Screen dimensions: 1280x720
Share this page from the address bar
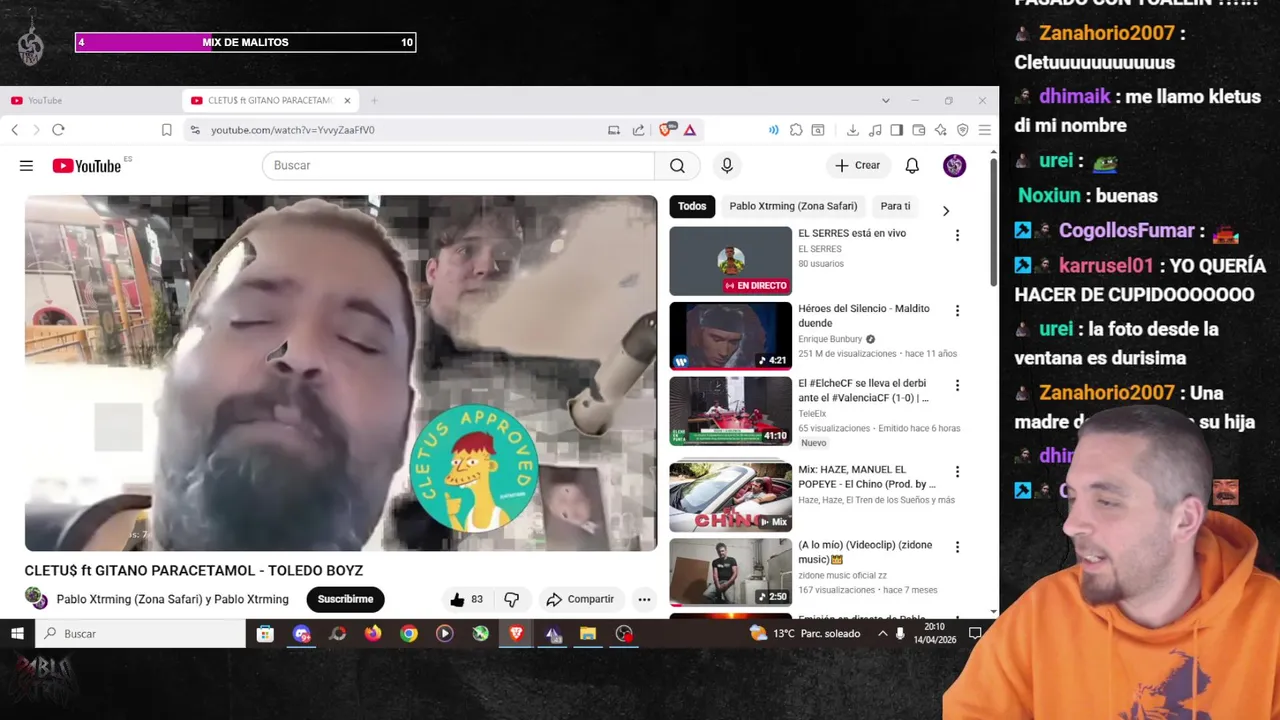(638, 130)
